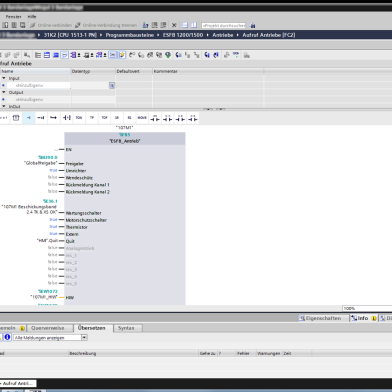The height and width of the screenshot is (392, 392).
Task: Click the Freigabe input of ESFB_Antrieb block
Action: click(74, 164)
